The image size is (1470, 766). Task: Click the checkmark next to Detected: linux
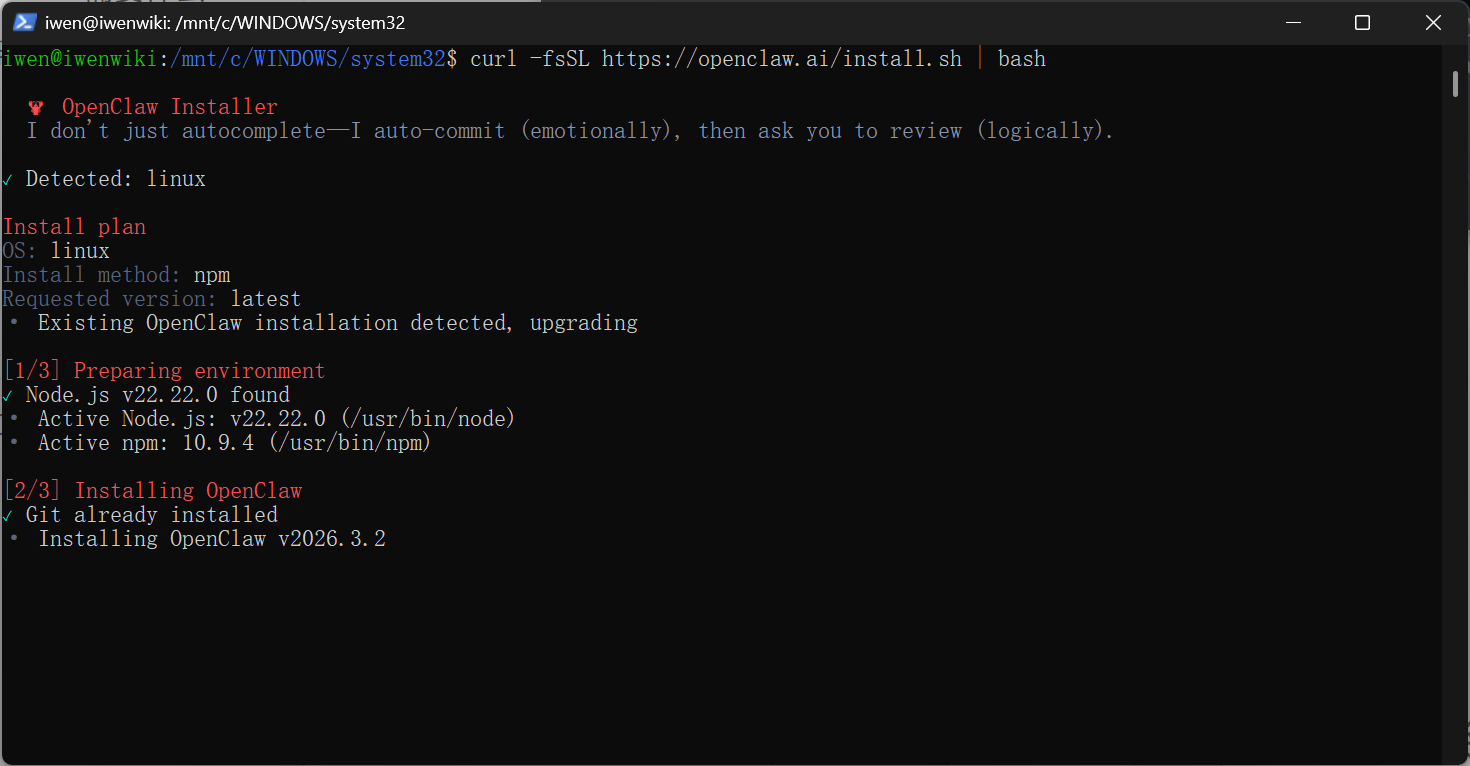(8, 180)
